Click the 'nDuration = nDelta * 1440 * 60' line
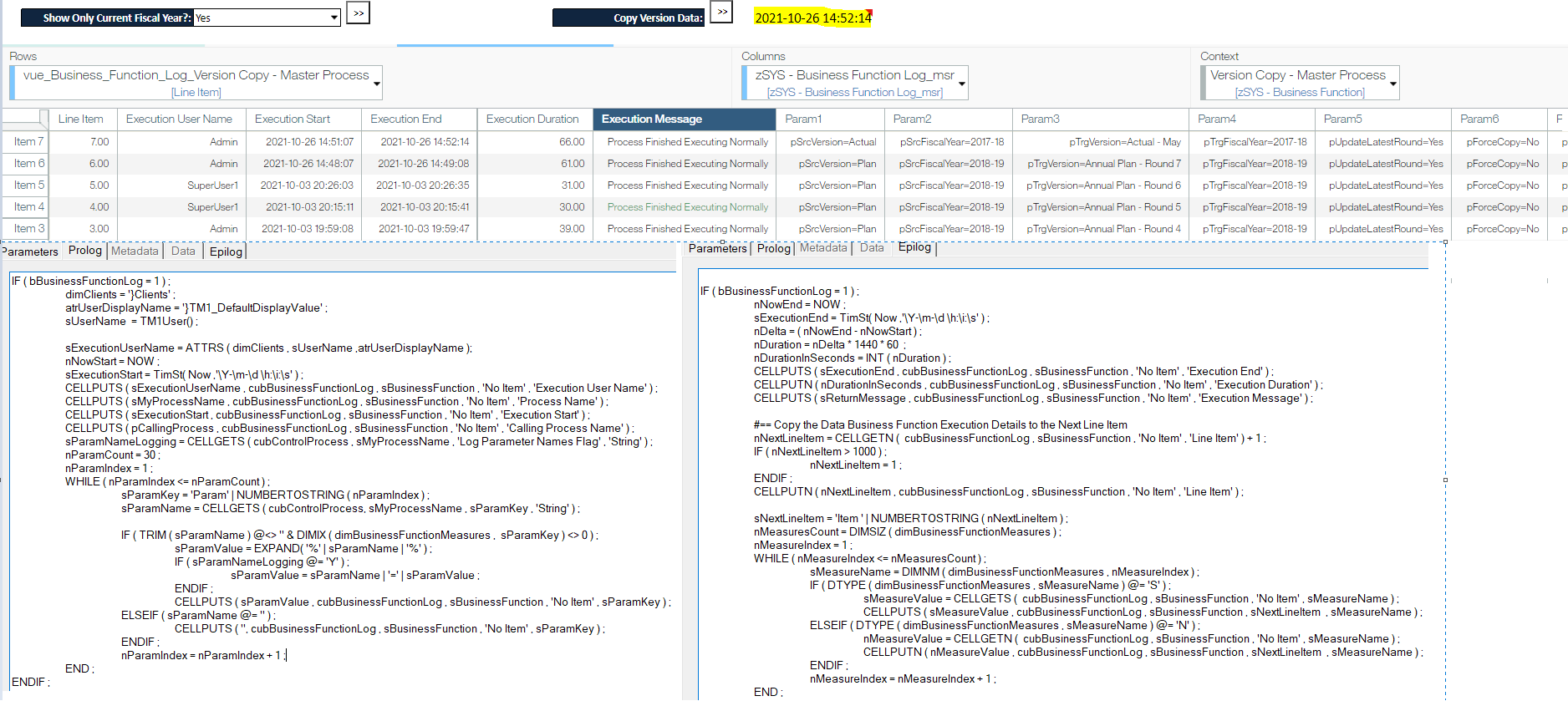The width and height of the screenshot is (1568, 701). click(x=829, y=344)
